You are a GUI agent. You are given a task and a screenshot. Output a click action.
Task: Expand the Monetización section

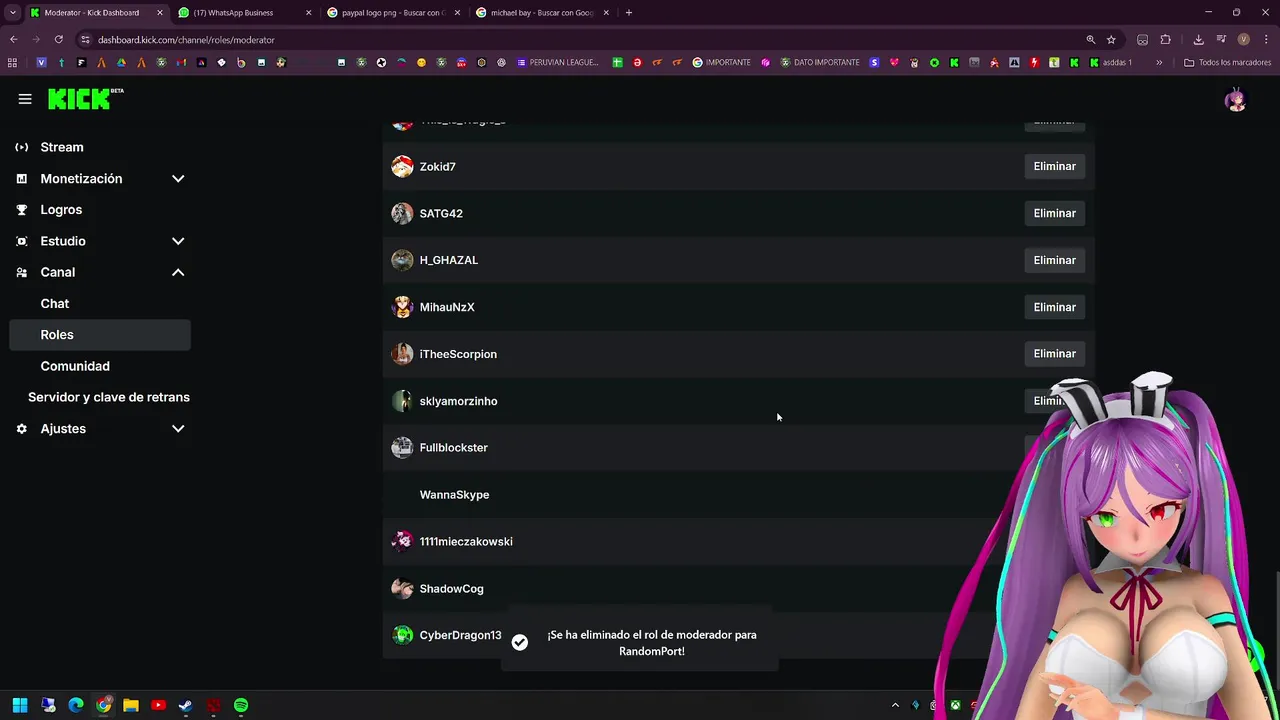[178, 179]
